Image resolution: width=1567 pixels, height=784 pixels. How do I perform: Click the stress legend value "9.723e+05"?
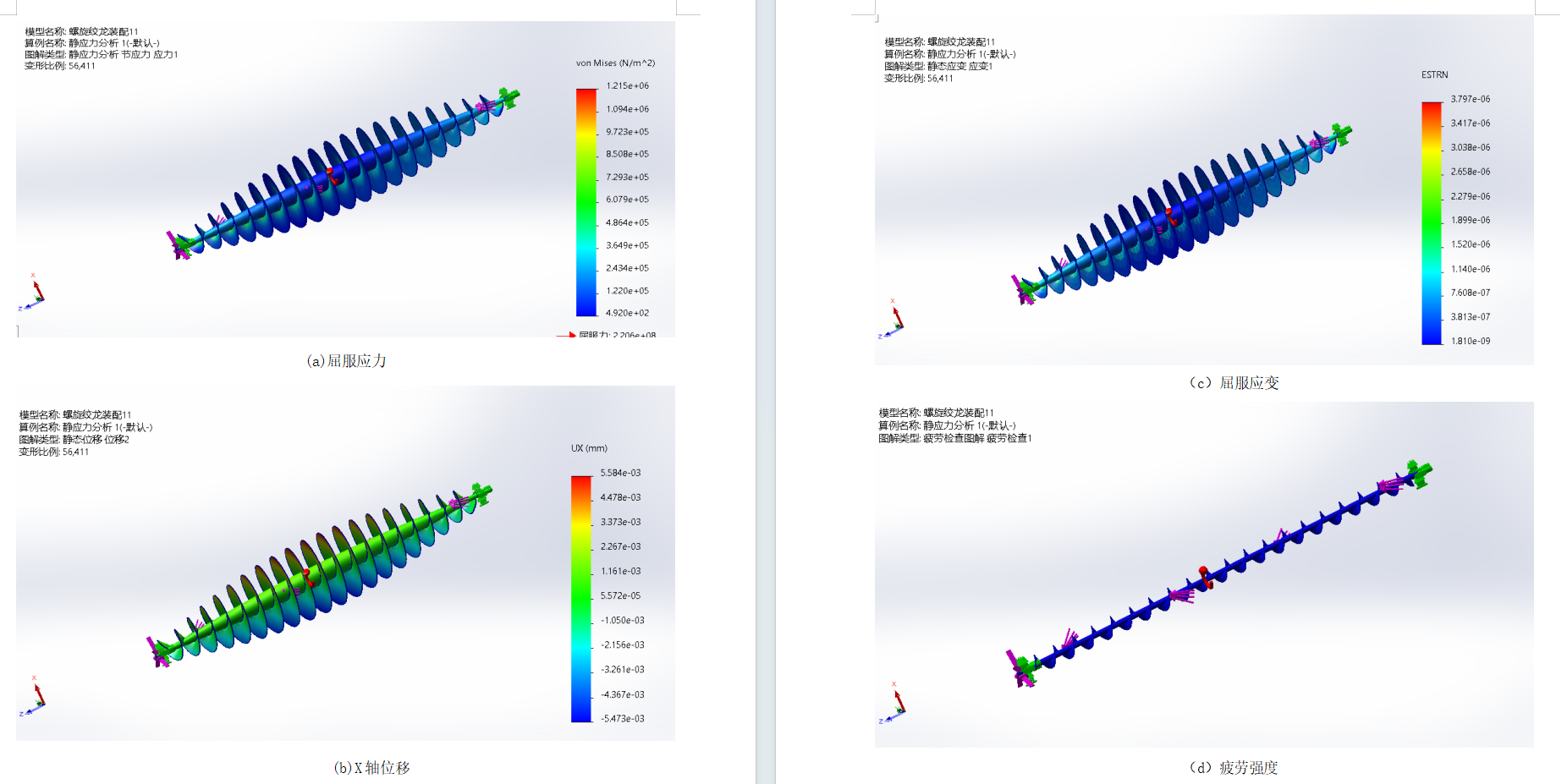[628, 132]
